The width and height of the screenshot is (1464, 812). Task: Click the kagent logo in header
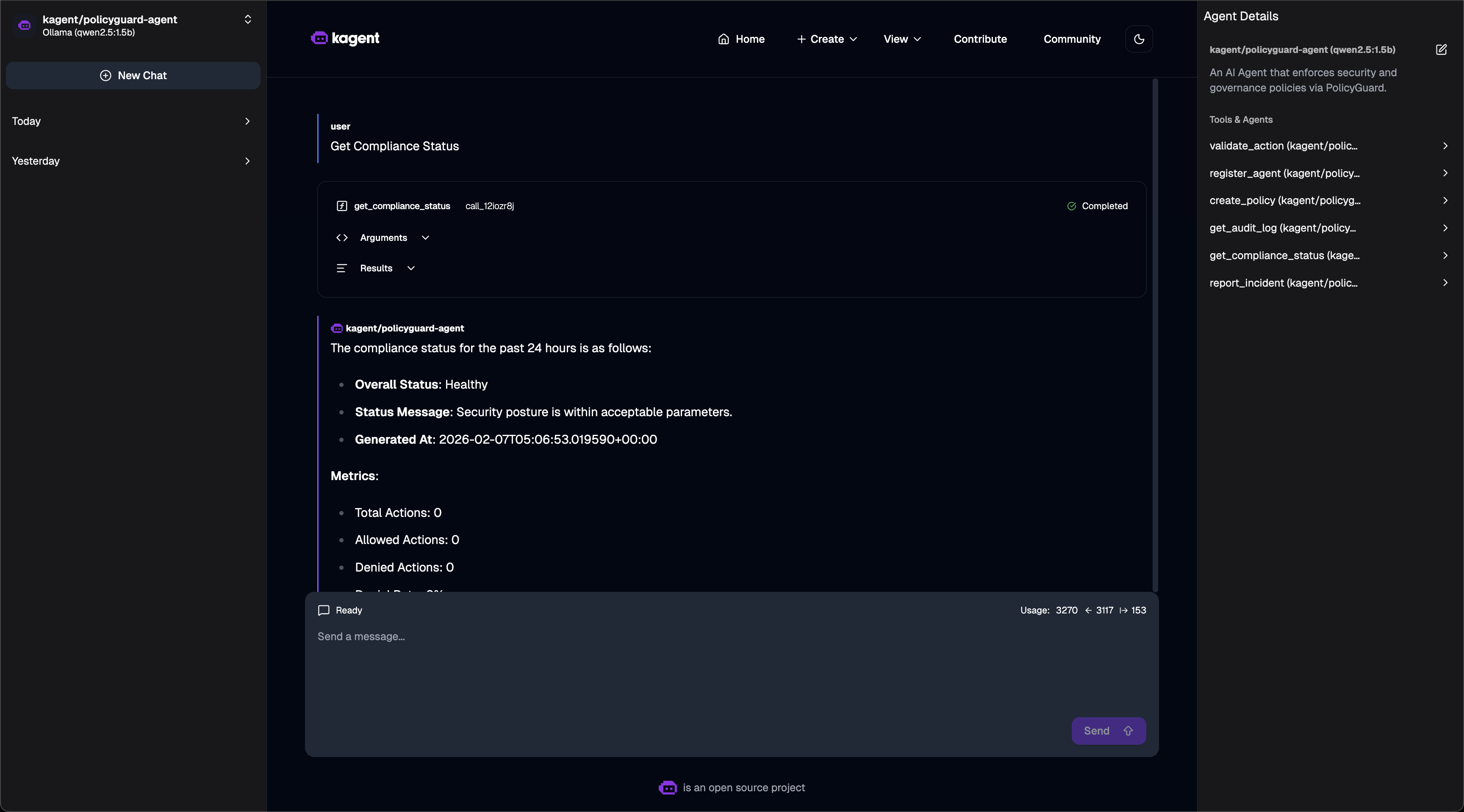tap(345, 38)
